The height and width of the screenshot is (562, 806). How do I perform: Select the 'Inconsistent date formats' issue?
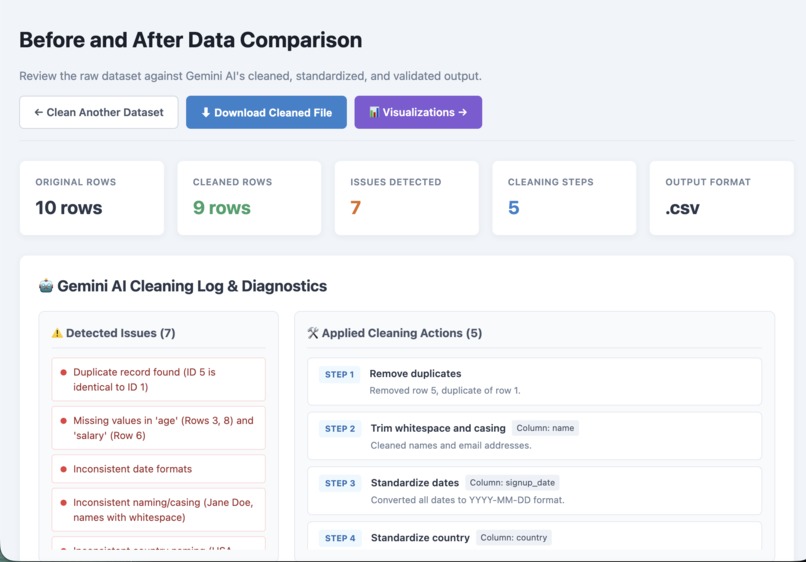[x=158, y=469]
